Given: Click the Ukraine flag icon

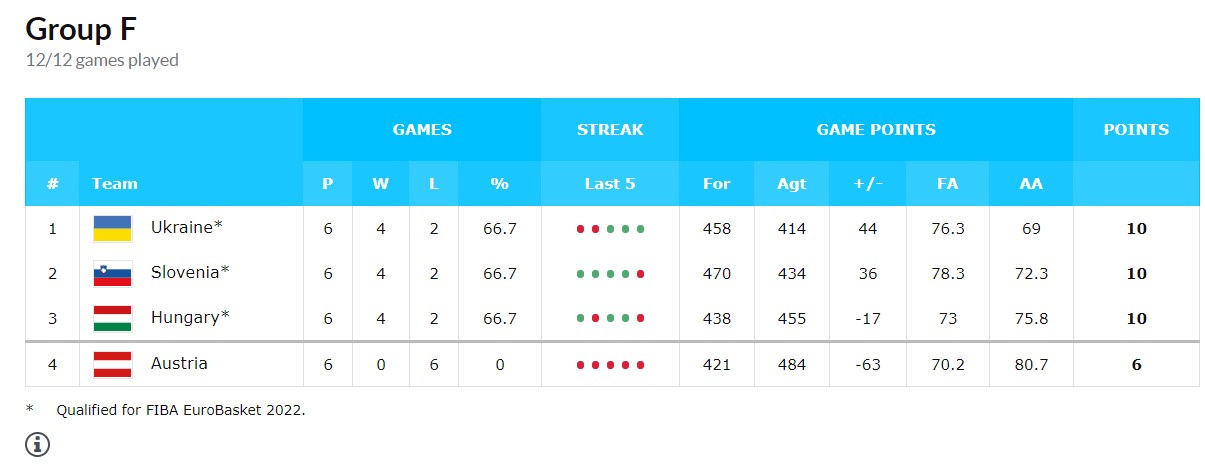Looking at the screenshot, I should click(x=113, y=228).
